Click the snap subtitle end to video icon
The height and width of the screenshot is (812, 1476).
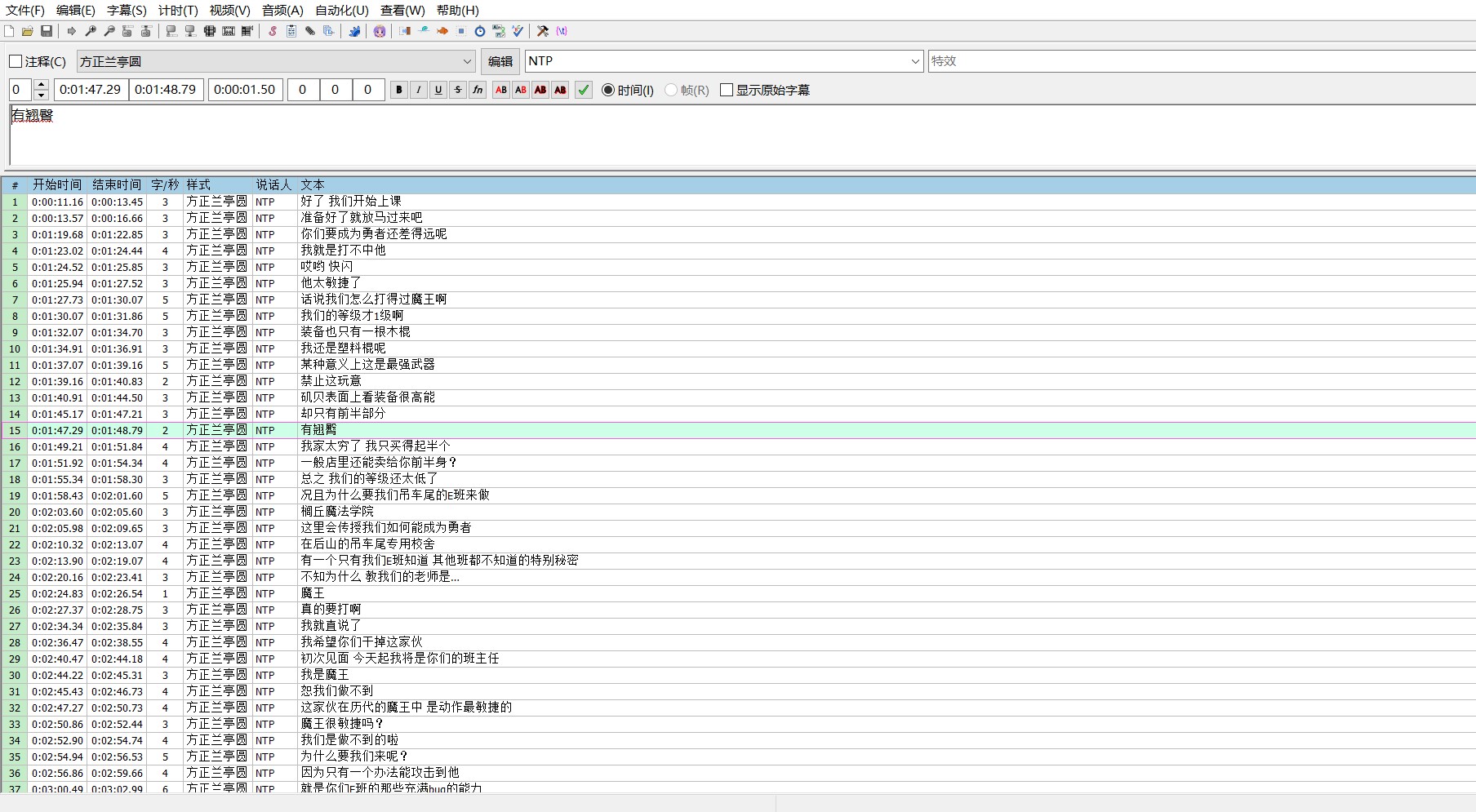[x=190, y=31]
